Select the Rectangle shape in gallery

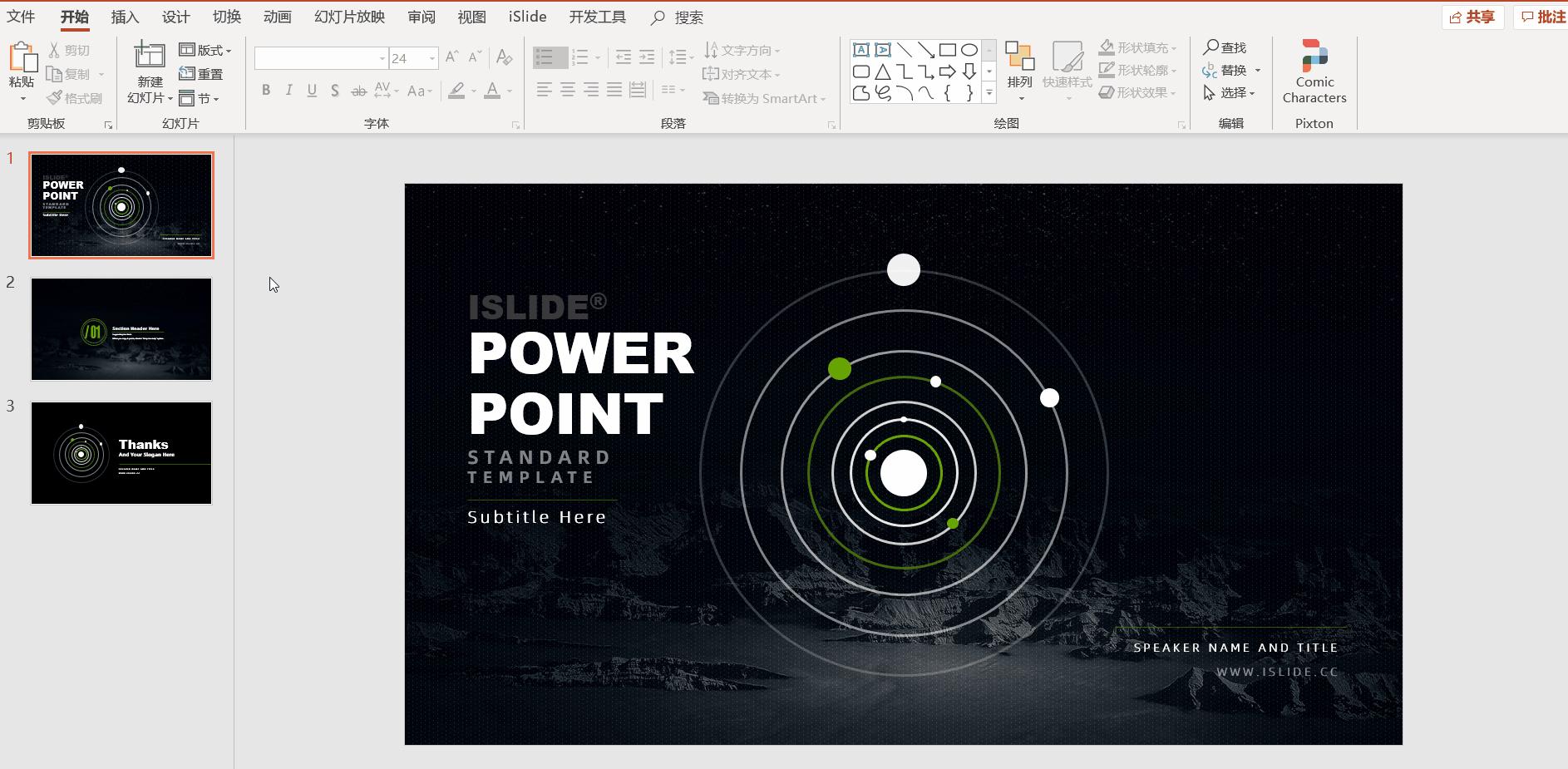pos(947,50)
